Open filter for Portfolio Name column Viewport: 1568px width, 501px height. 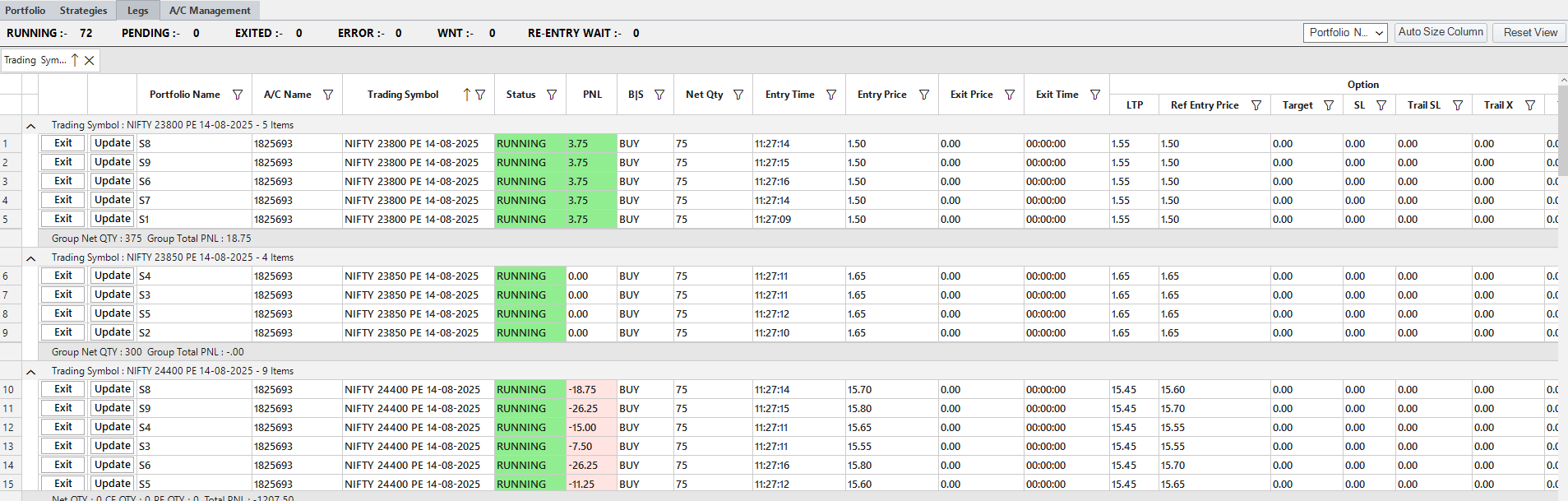tap(238, 95)
